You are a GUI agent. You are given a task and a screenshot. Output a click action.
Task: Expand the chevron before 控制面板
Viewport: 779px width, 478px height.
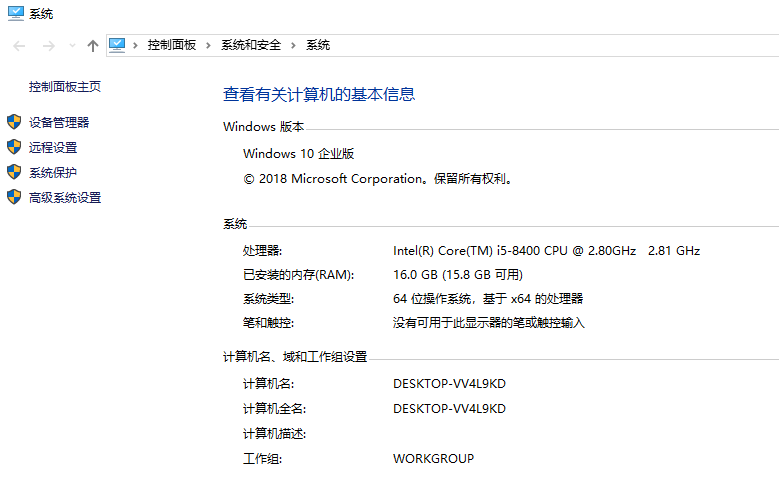coord(135,46)
